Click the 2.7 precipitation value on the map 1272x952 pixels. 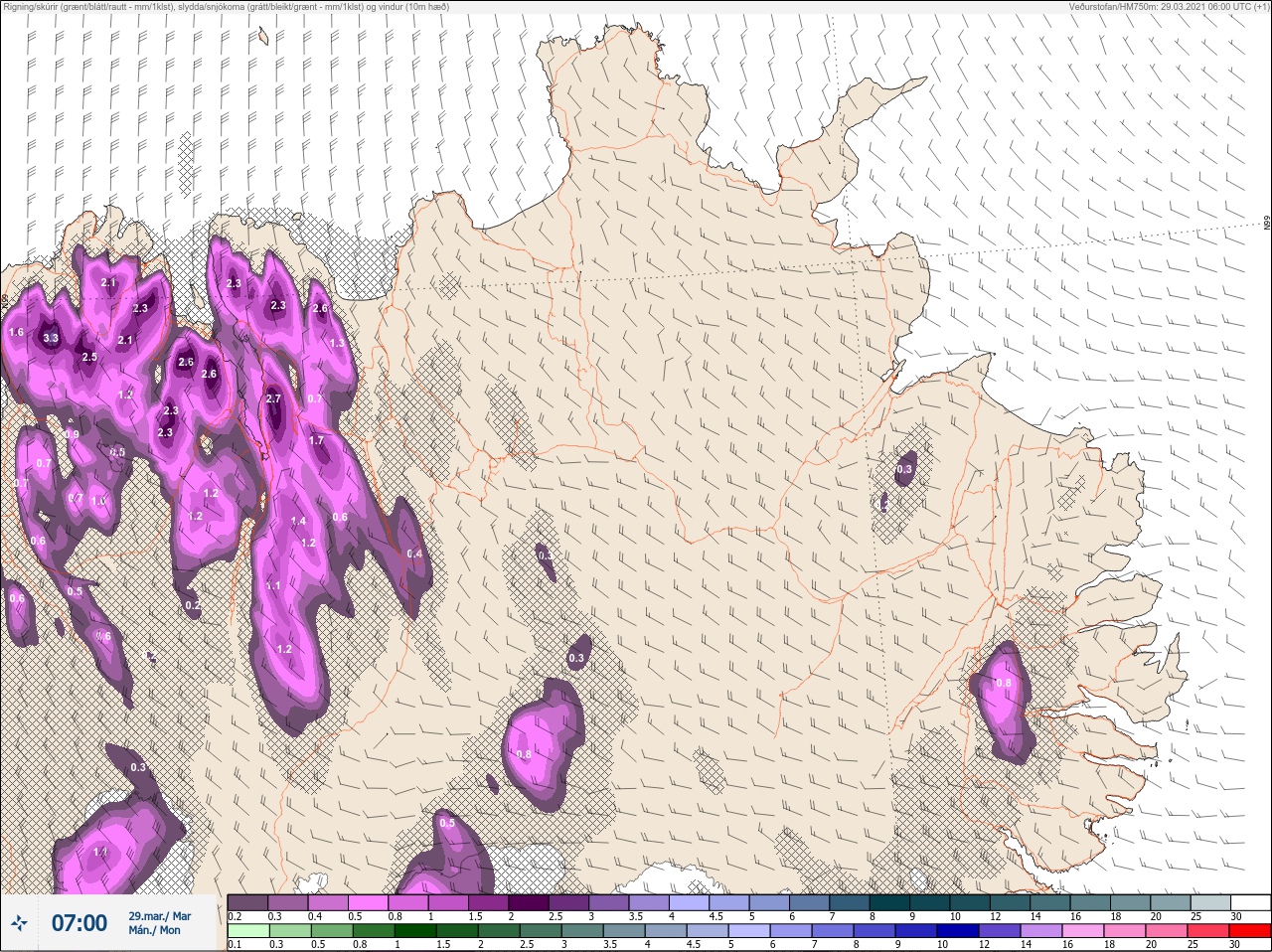point(274,398)
